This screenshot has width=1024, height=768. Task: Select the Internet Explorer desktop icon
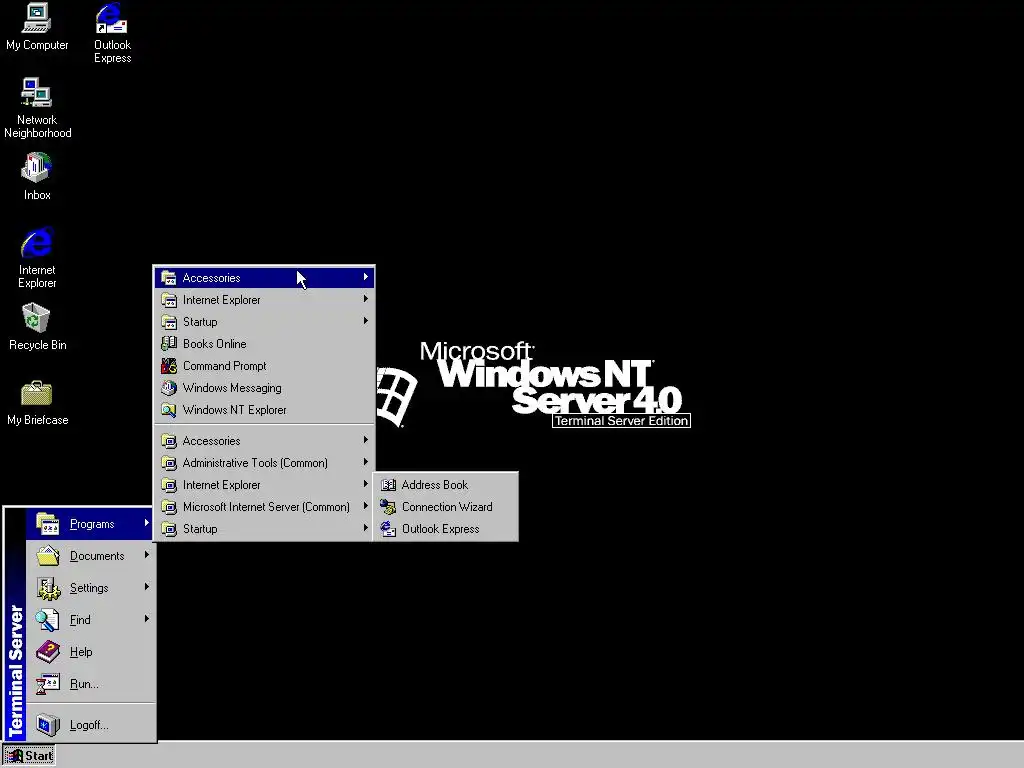tap(37, 258)
